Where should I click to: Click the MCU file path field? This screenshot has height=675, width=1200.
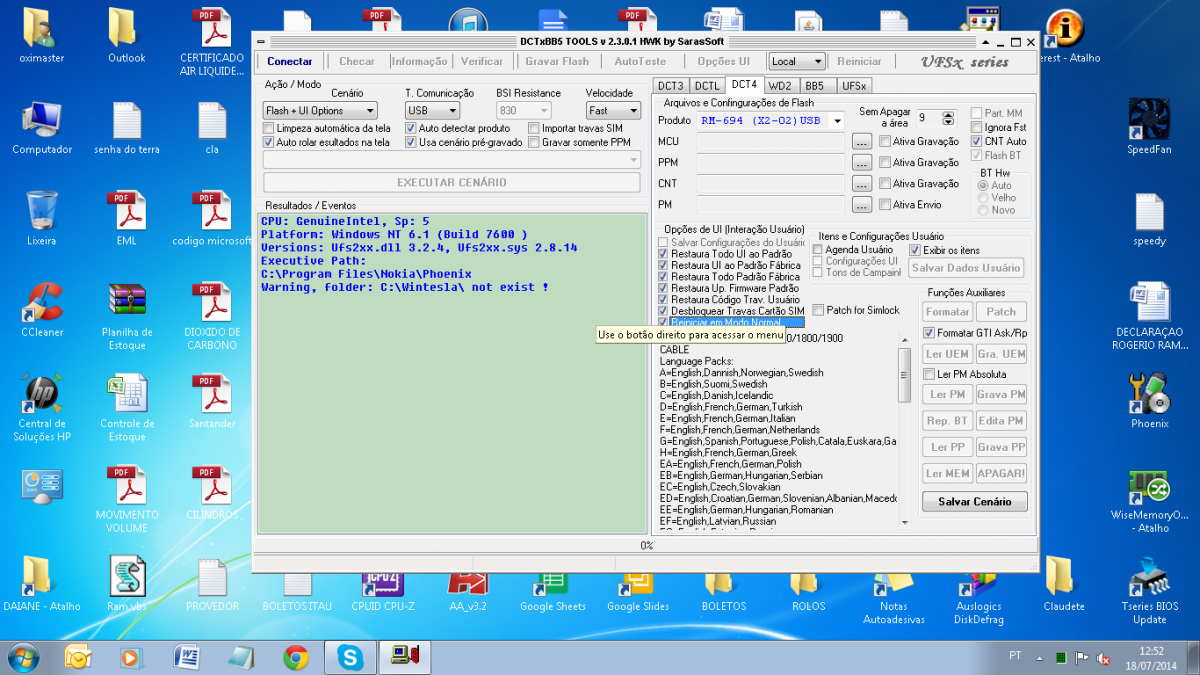[771, 141]
